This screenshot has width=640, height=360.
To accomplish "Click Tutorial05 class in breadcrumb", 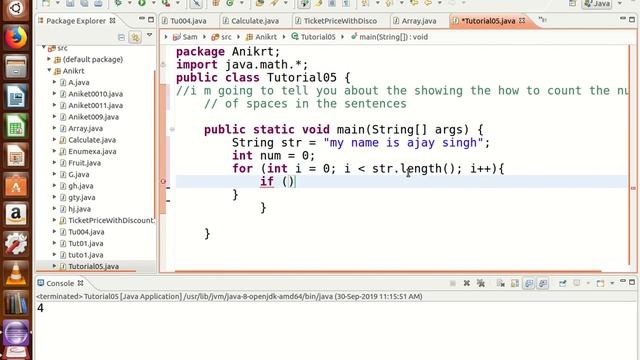I will 313,37.
